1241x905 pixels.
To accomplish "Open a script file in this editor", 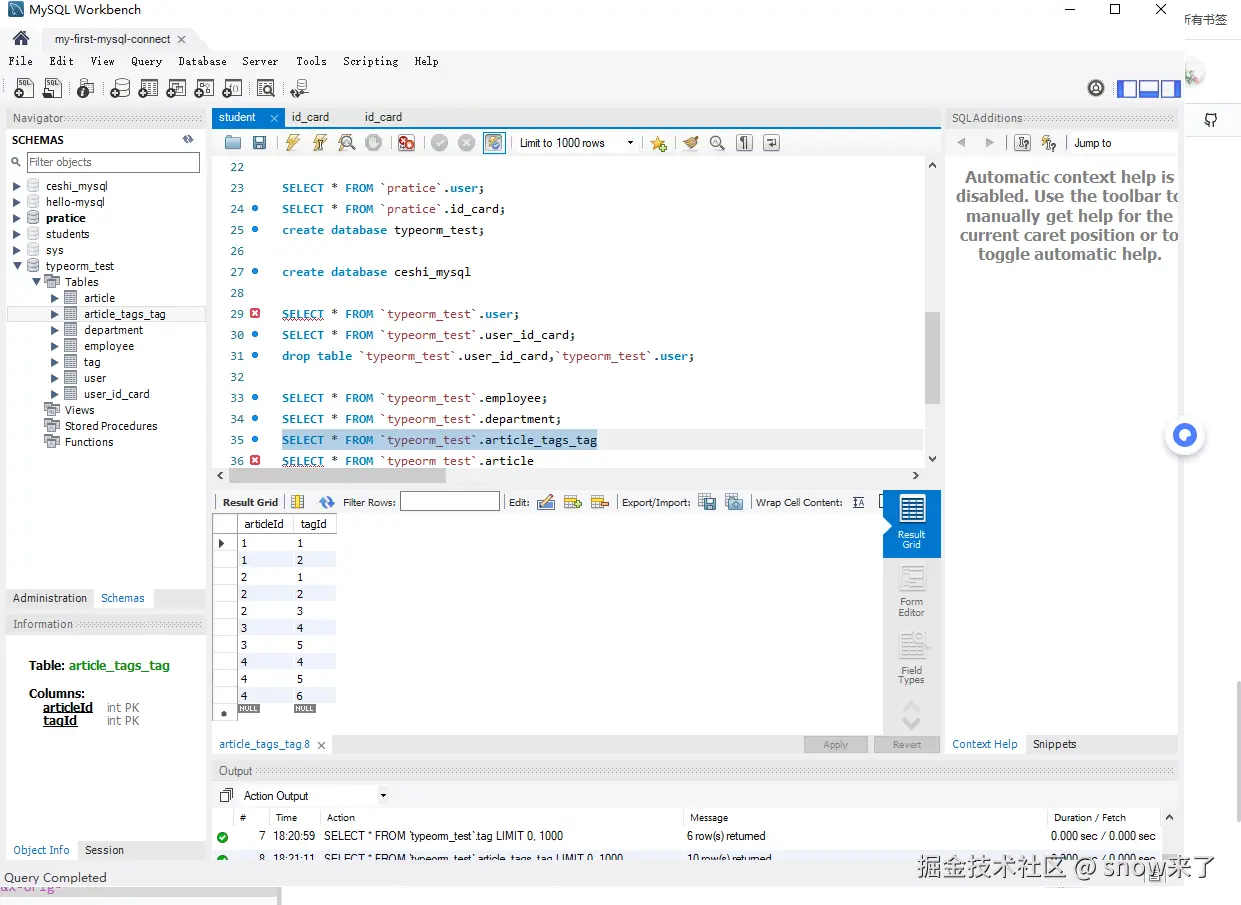I will pyautogui.click(x=233, y=143).
